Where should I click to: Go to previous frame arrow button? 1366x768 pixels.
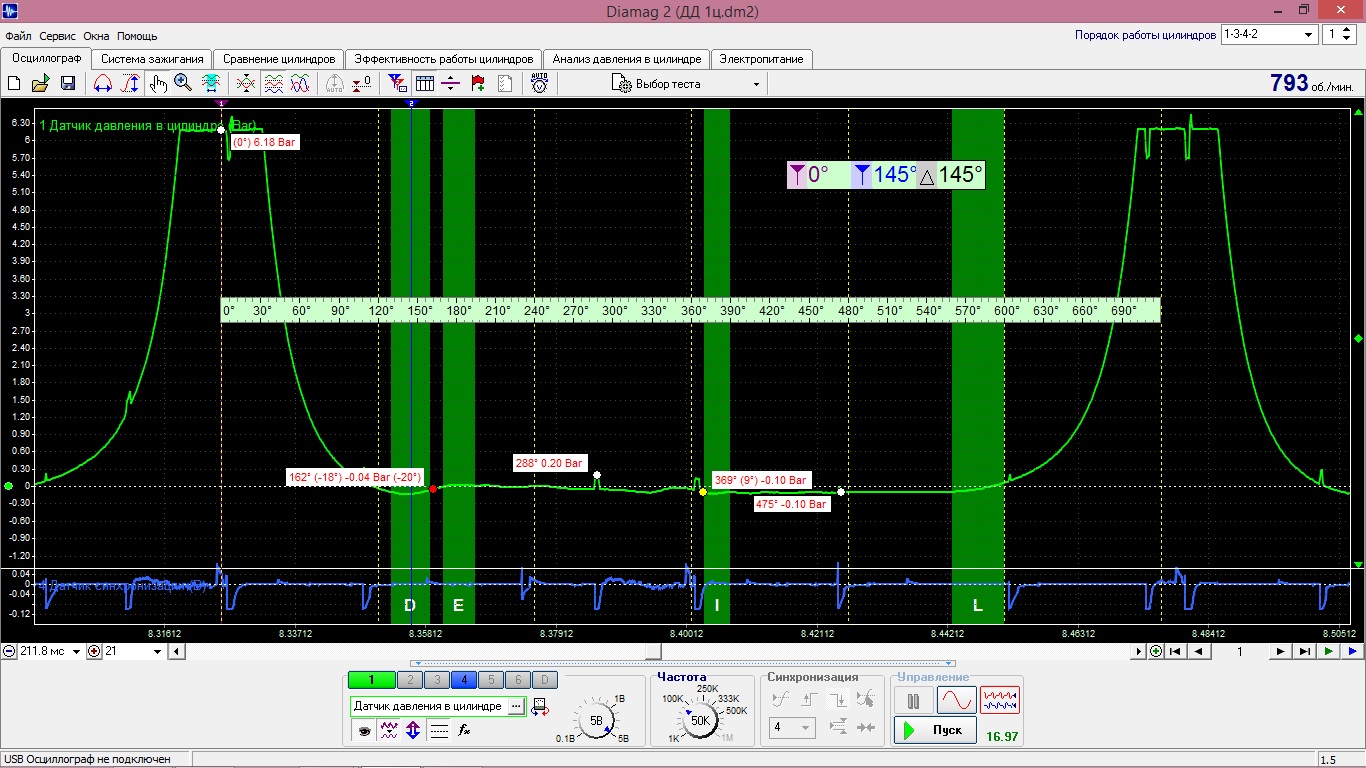pyautogui.click(x=1200, y=651)
